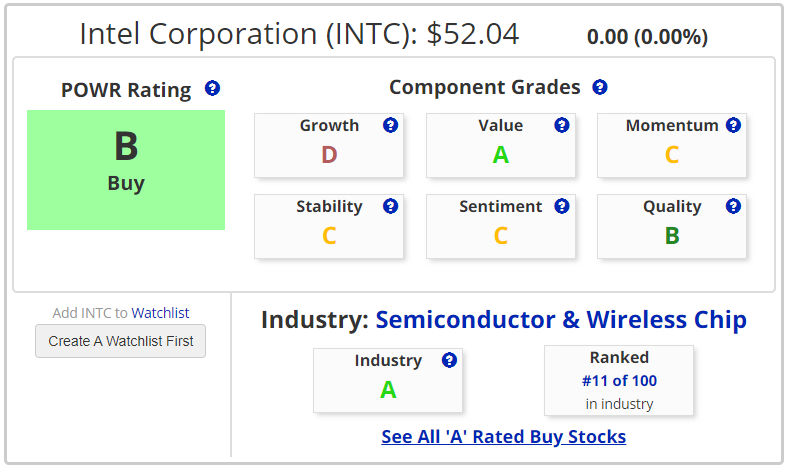Click the Growth grade help icon
This screenshot has height=467, width=785.
pos(390,125)
